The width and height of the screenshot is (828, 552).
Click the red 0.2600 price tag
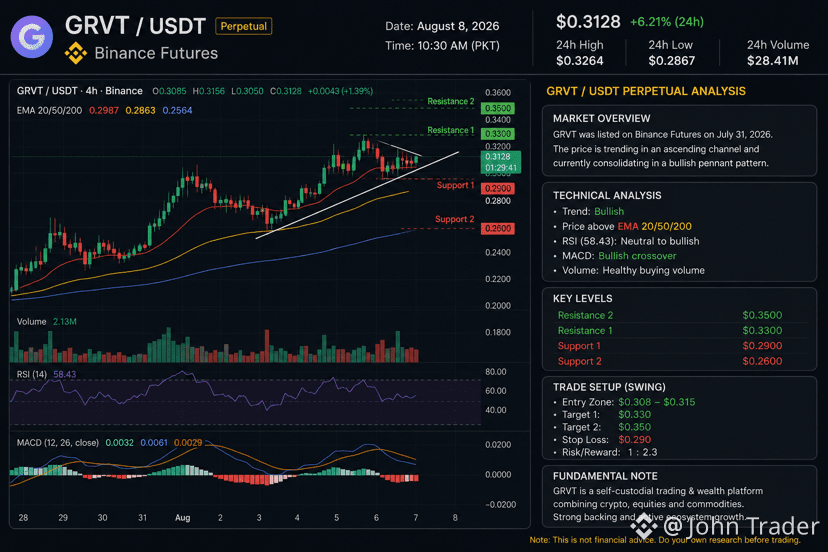[x=497, y=229]
